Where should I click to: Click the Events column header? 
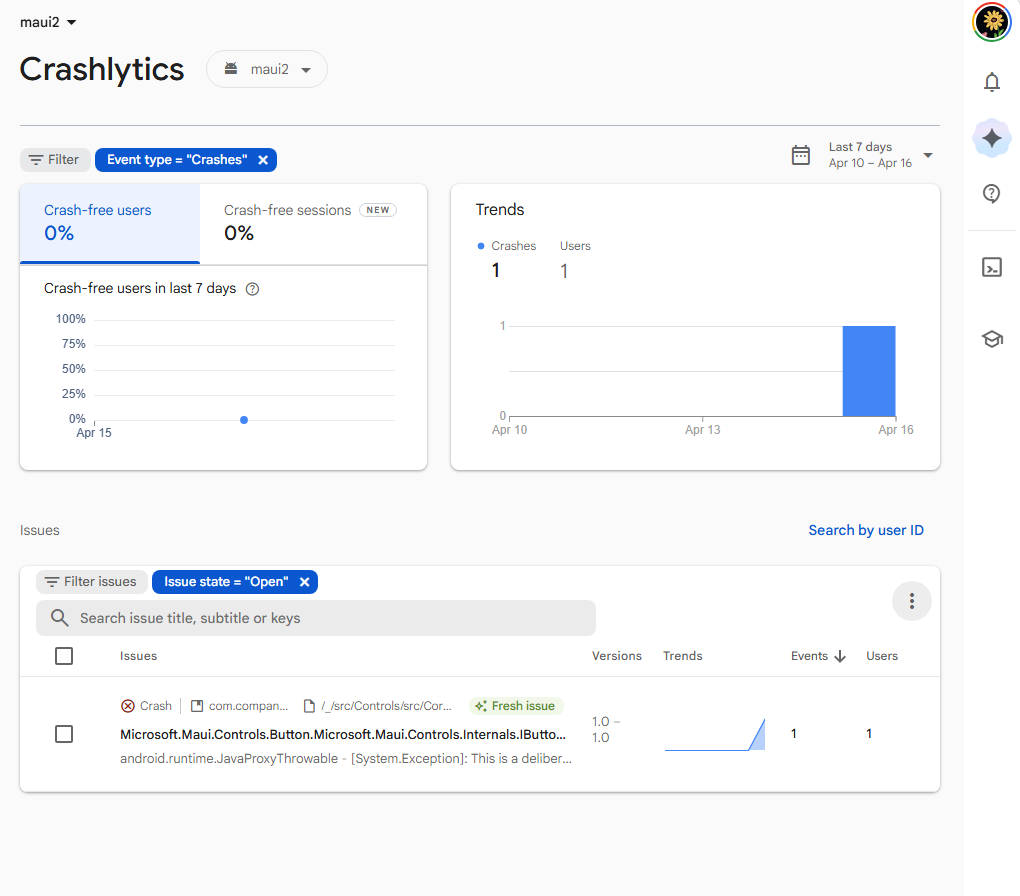[809, 656]
